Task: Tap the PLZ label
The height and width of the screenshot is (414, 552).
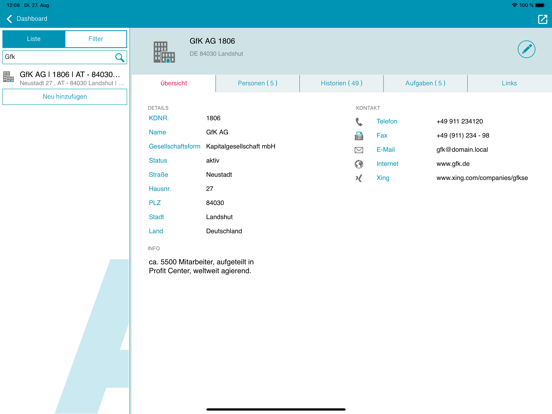Action: pyautogui.click(x=155, y=203)
